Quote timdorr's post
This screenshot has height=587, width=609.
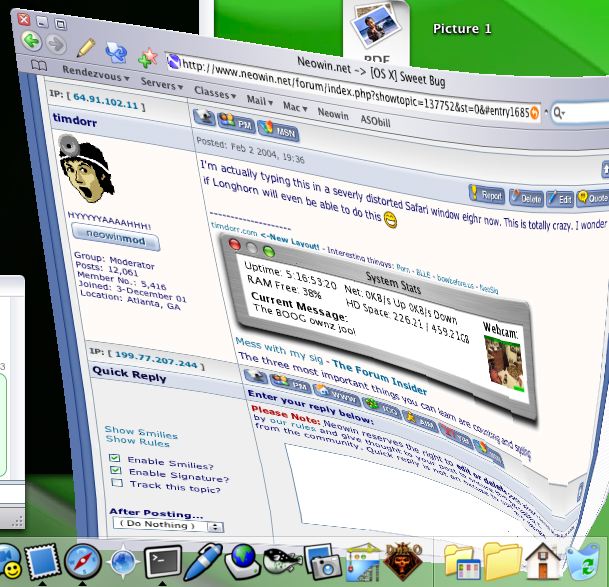tap(593, 198)
